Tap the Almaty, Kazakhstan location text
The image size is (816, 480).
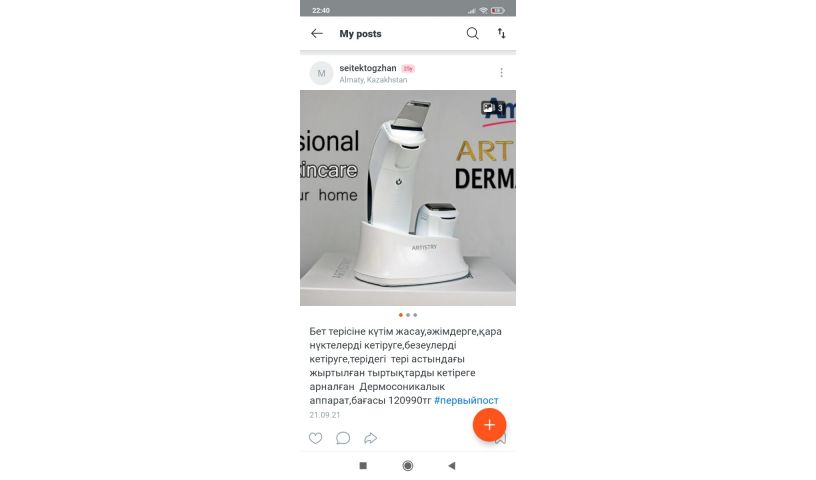tap(373, 80)
